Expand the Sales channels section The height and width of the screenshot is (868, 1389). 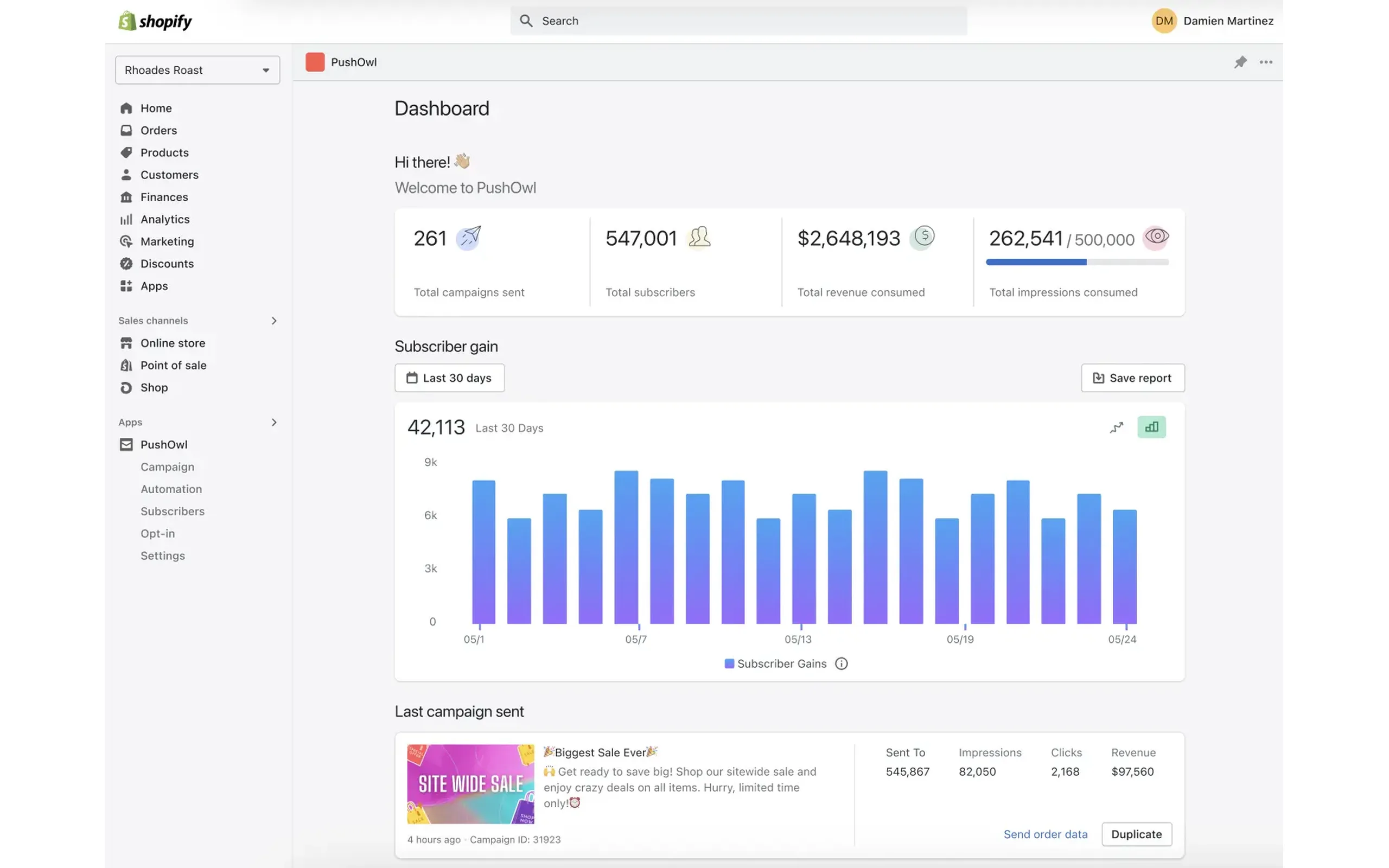tap(274, 321)
